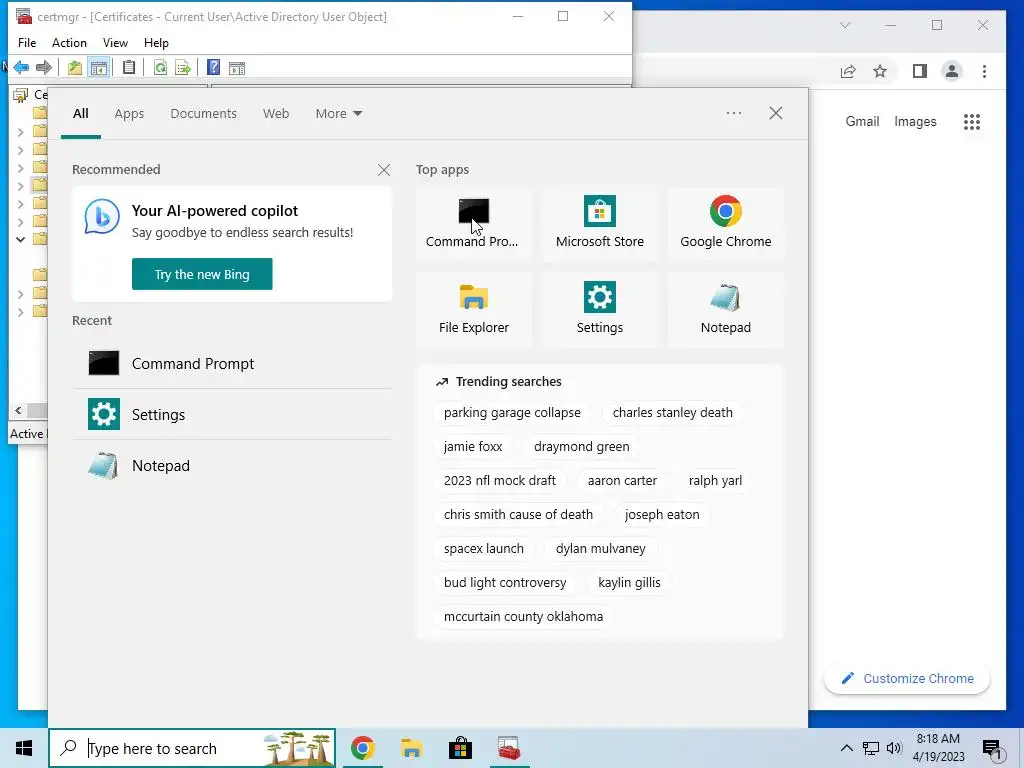Screen dimensions: 1024x768
Task: Click certmgr toolbox icon on taskbar
Action: point(508,748)
